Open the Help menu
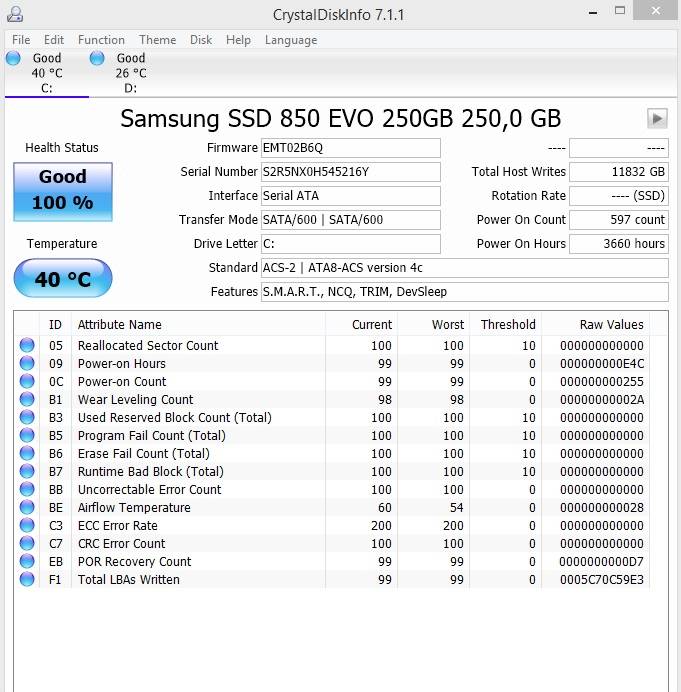Screen dimensions: 681x692 [238, 40]
